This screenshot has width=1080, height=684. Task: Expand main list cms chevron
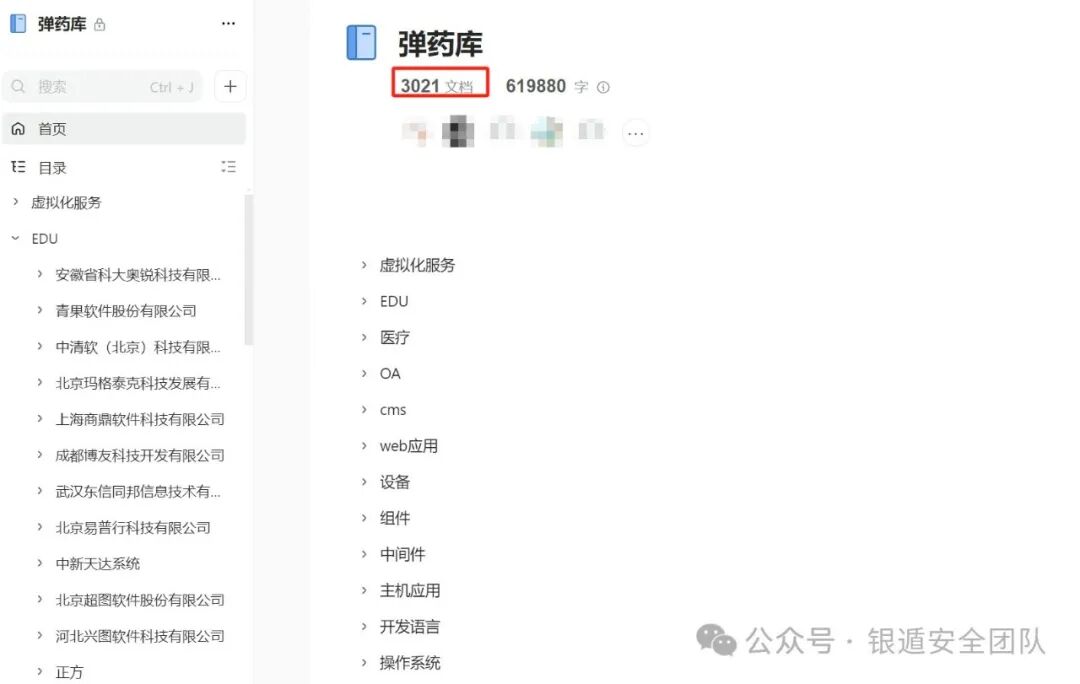tap(364, 409)
